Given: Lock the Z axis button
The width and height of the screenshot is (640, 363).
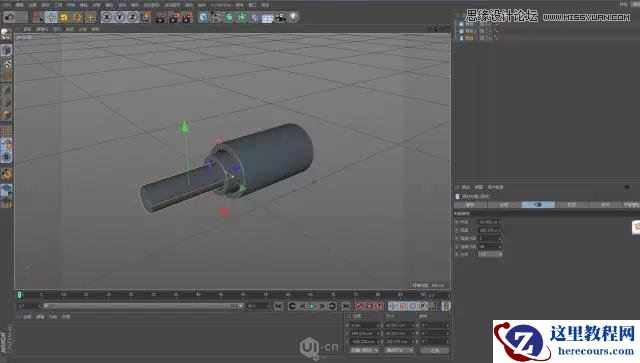Looking at the screenshot, I should (133, 17).
